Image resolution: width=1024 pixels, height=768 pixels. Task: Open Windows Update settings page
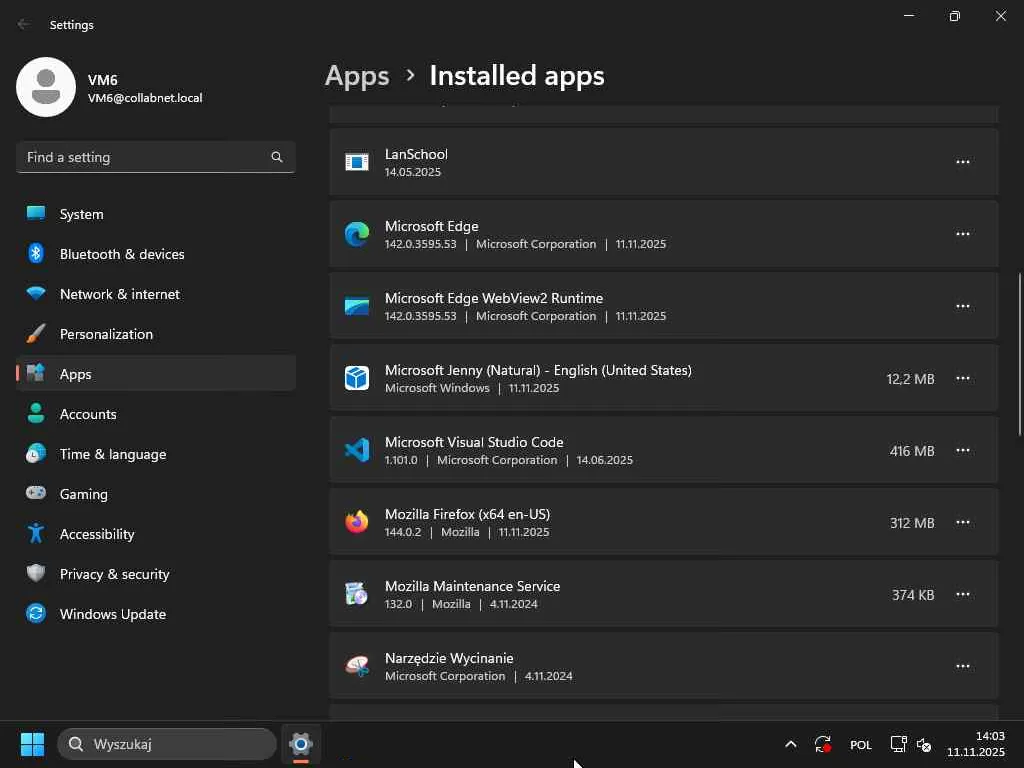(x=112, y=614)
